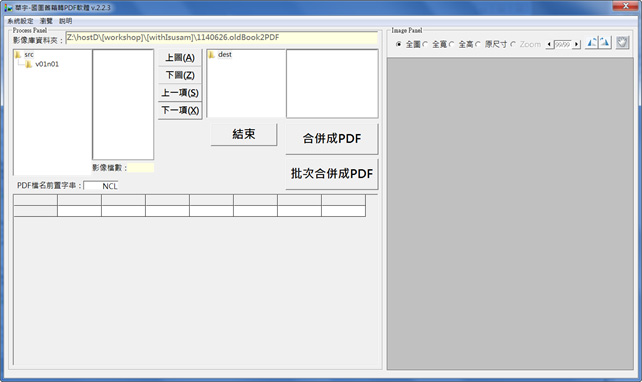Click the 結束 button
Viewport: 642px width, 382px height.
point(244,134)
